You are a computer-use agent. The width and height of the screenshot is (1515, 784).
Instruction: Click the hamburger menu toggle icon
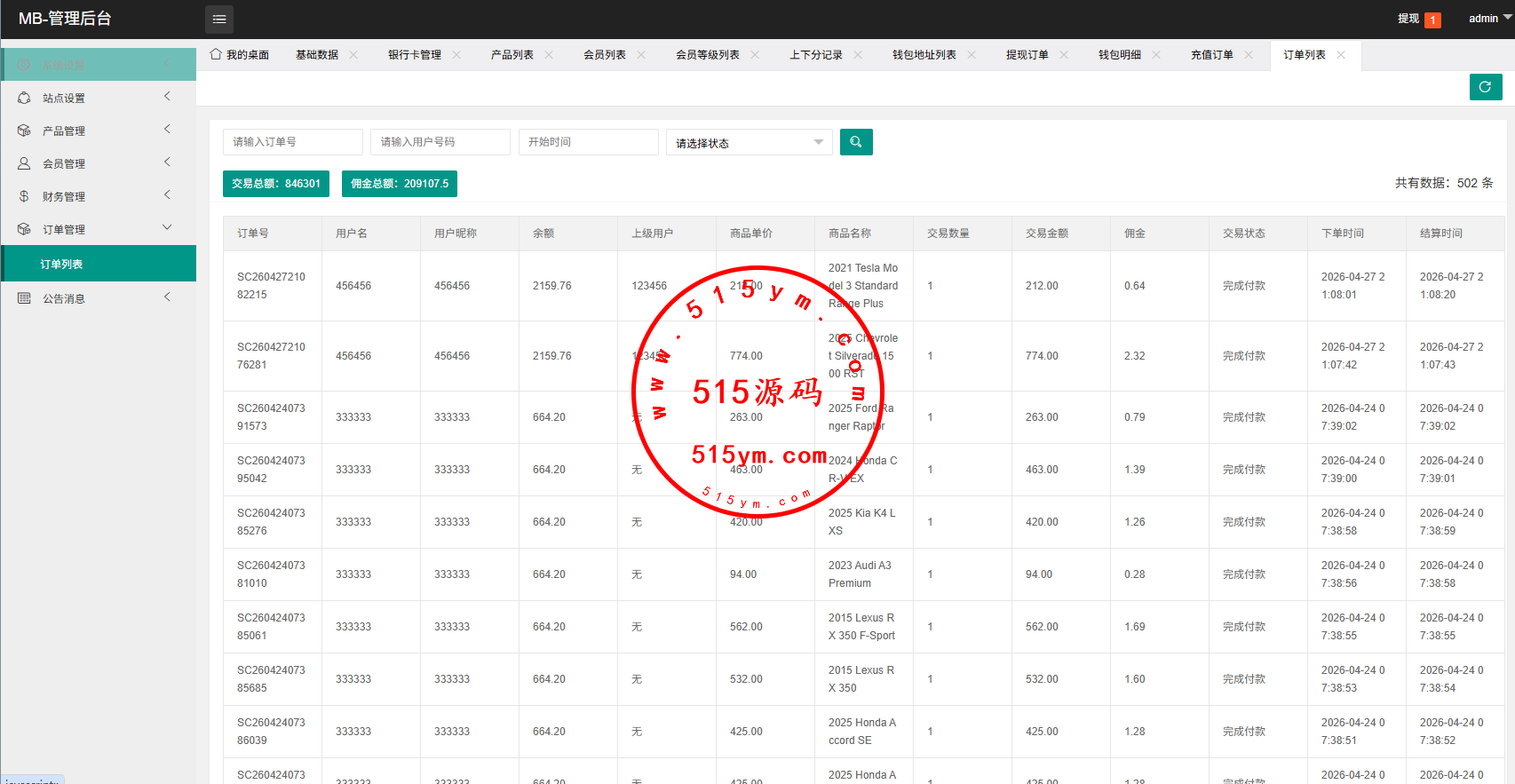click(x=219, y=19)
